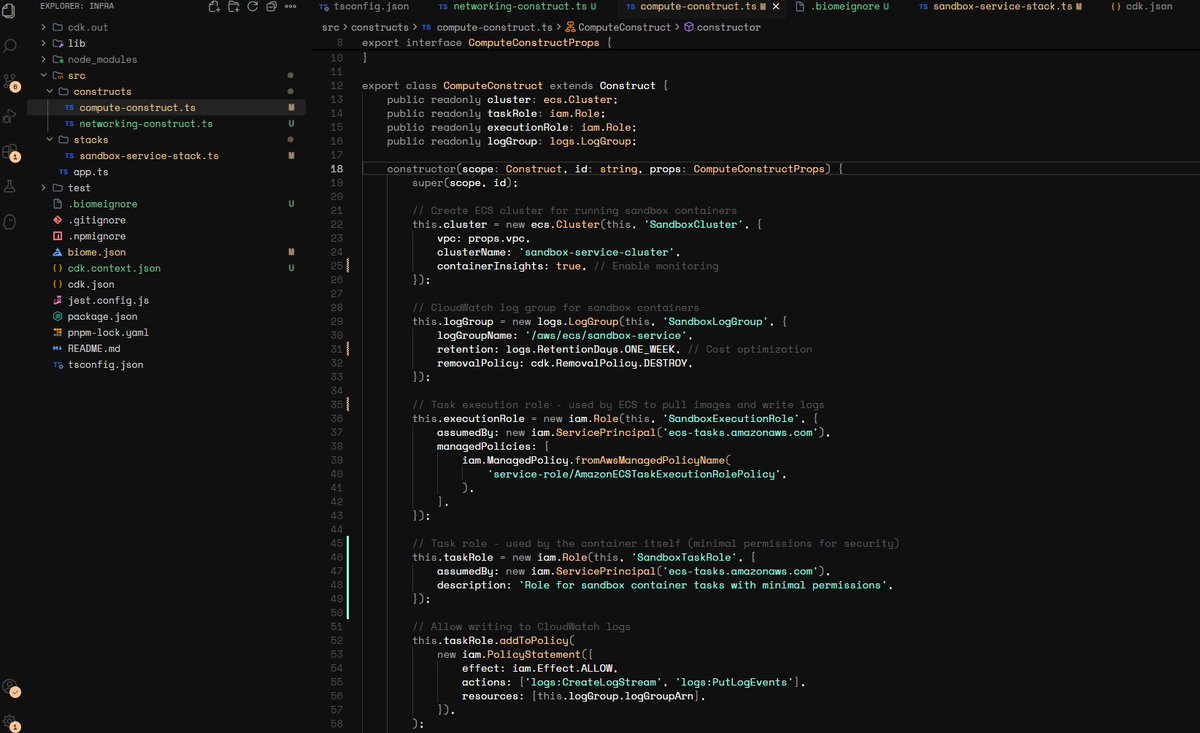Click 'SandboxTaskRole' string in code

click(686, 557)
